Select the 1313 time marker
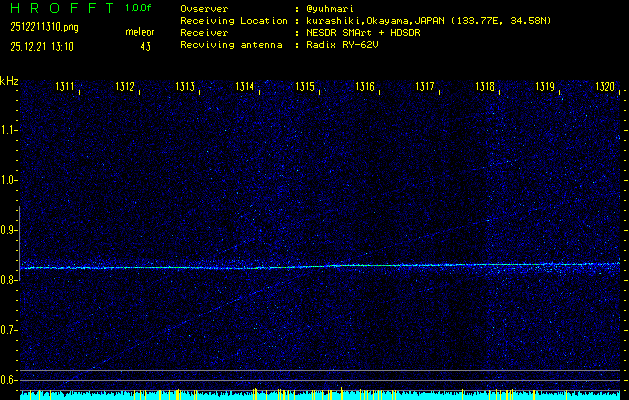This screenshot has width=629, height=400. [185, 88]
